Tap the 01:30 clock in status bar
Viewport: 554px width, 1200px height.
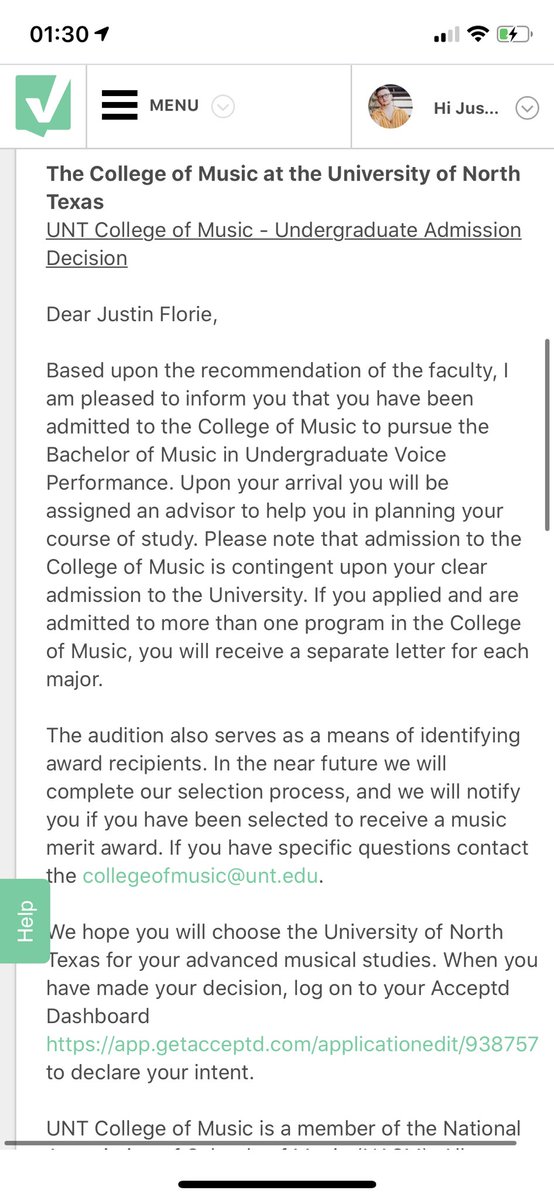(x=59, y=34)
